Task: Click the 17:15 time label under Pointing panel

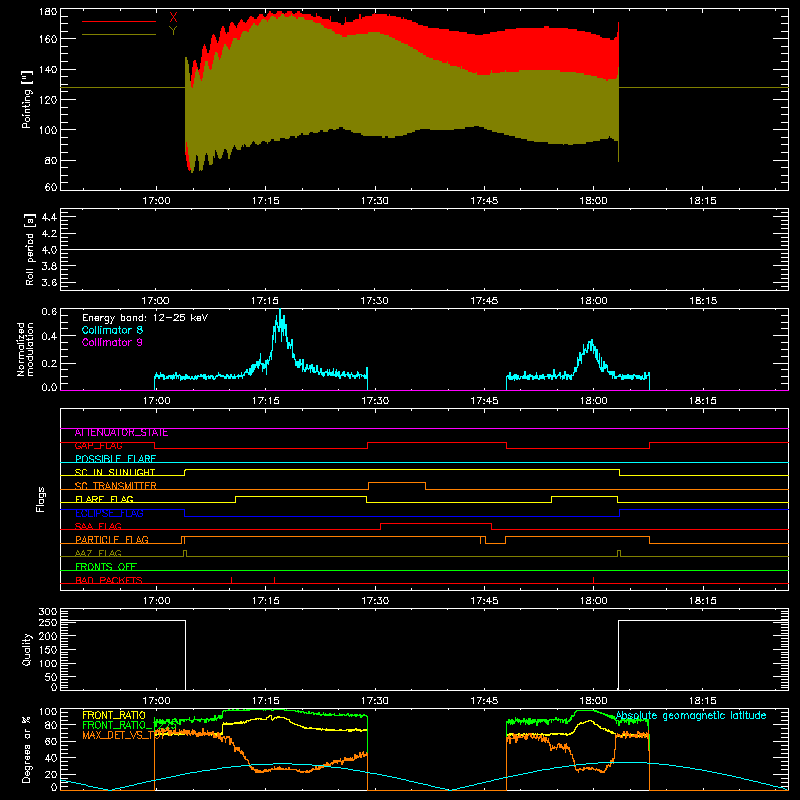Action: (x=265, y=201)
